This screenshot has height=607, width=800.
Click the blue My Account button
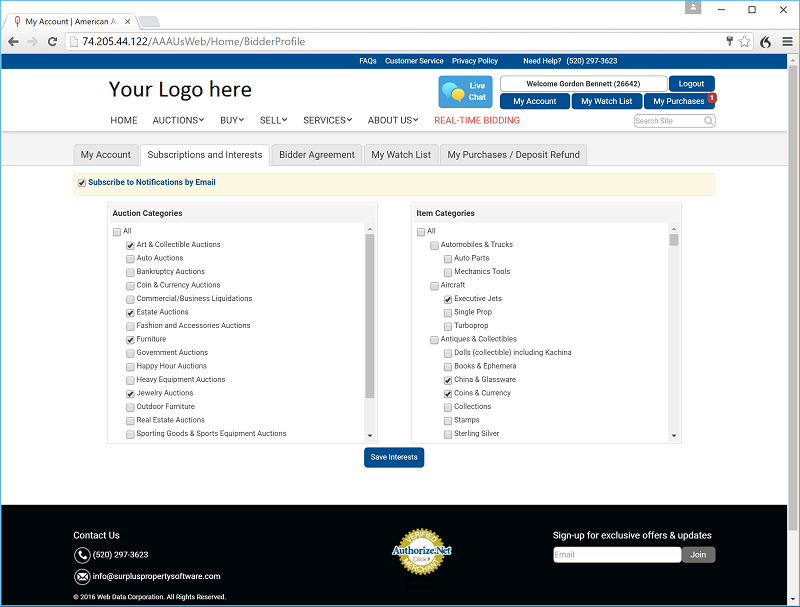point(535,101)
